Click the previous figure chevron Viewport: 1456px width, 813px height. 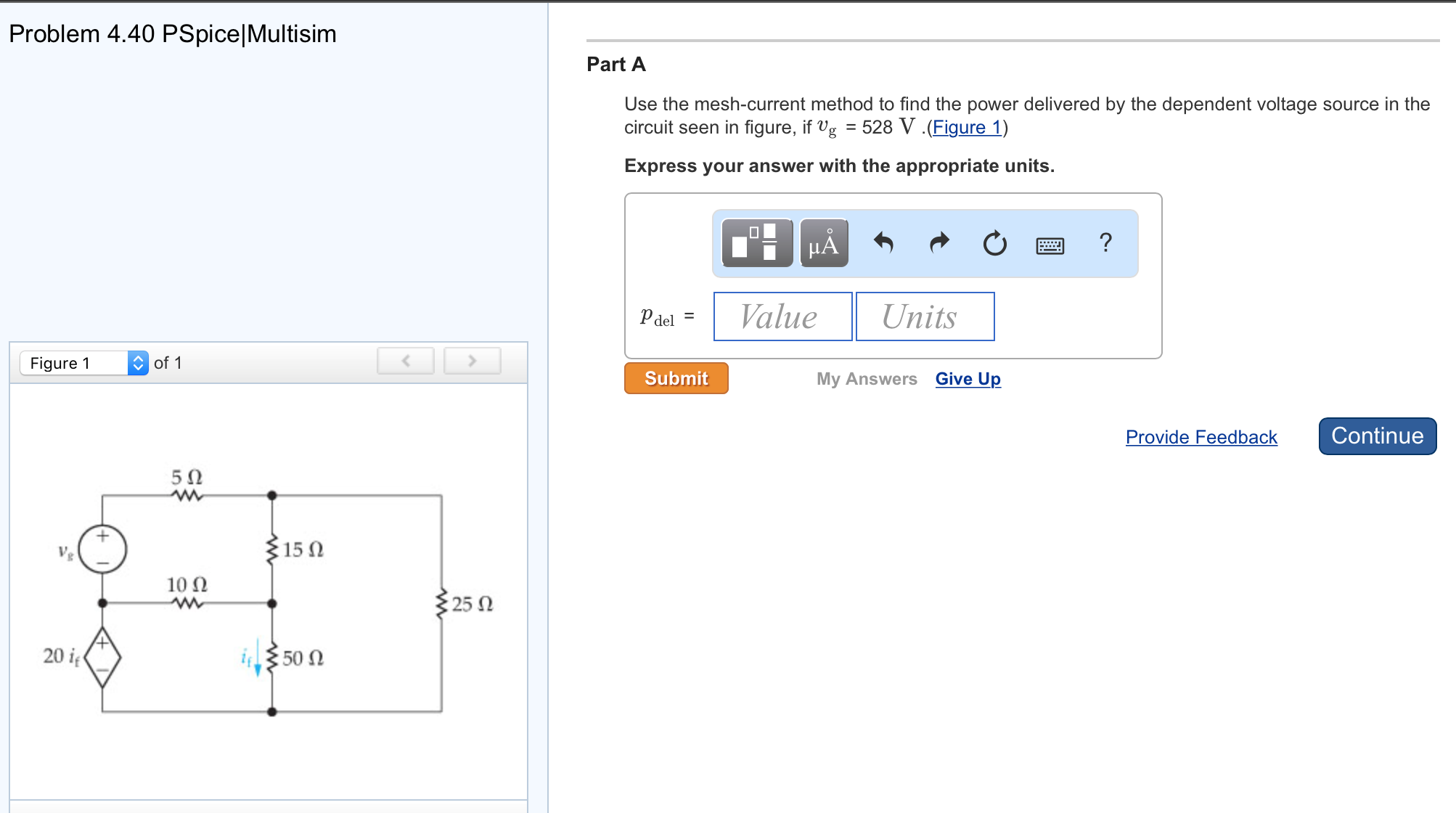pos(405,360)
